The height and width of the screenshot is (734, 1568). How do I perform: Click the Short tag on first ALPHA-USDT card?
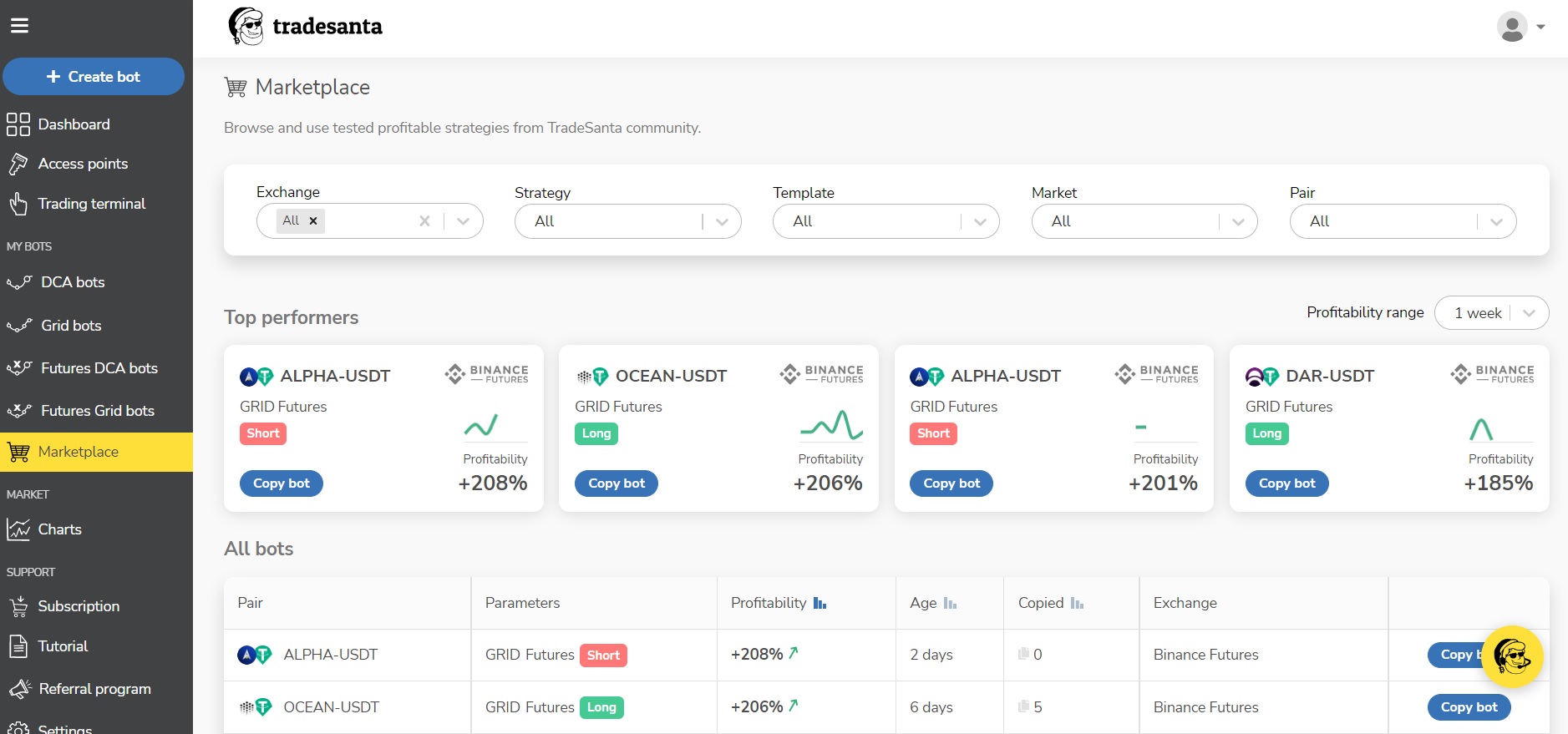(x=263, y=433)
